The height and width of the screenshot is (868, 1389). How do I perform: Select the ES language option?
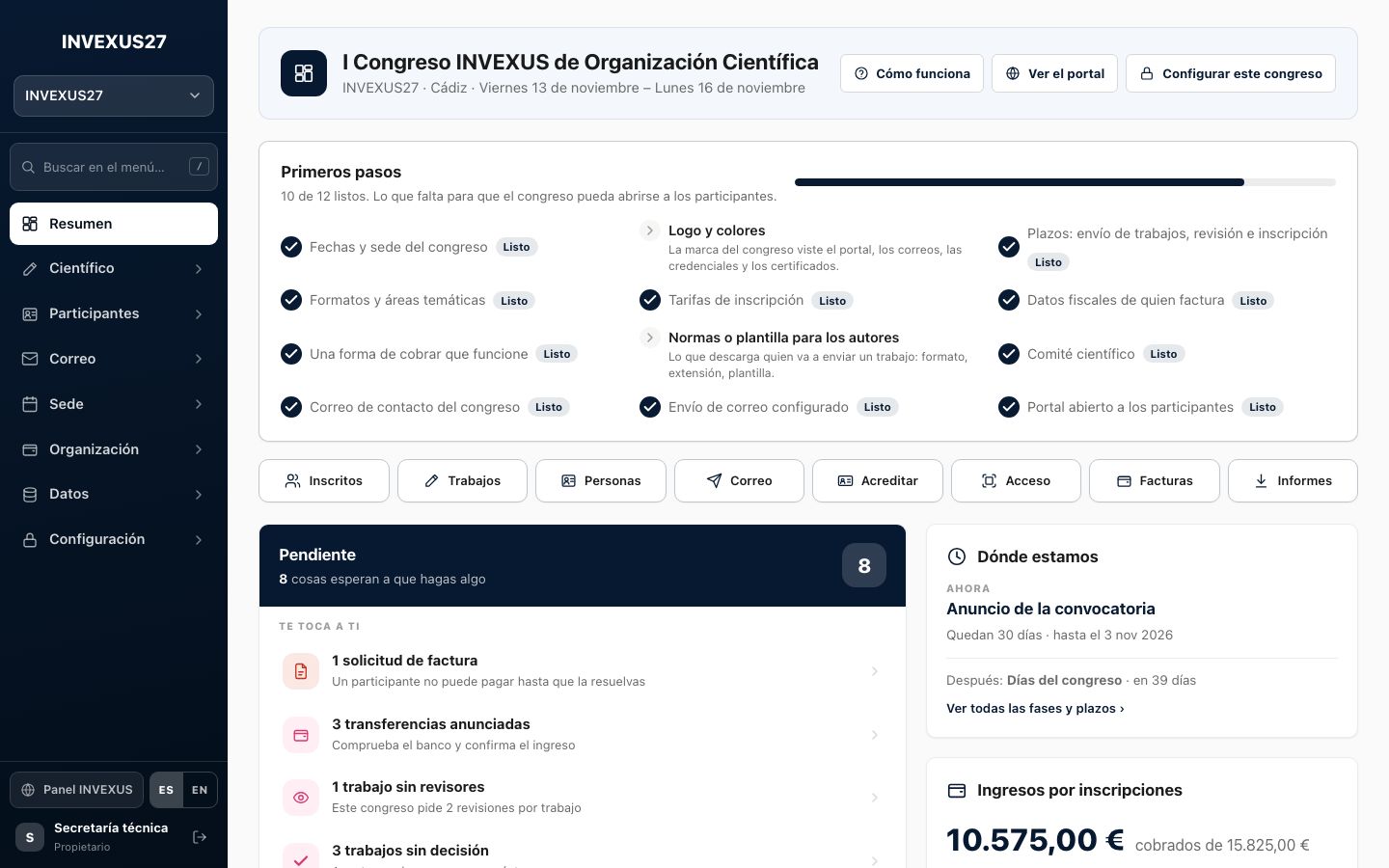pos(166,790)
